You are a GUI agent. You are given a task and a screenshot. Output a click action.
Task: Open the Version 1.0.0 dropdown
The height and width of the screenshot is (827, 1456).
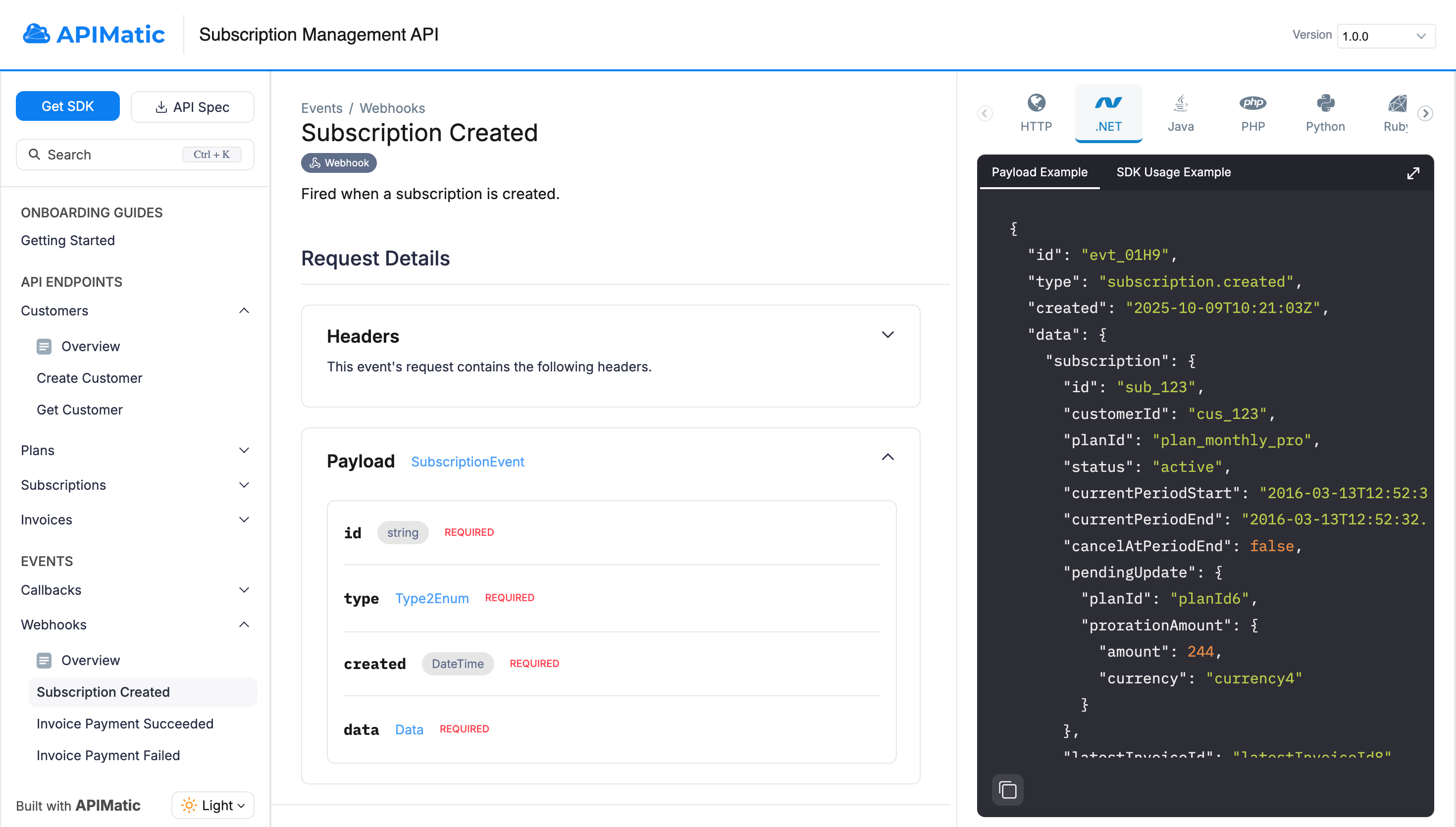click(x=1386, y=36)
